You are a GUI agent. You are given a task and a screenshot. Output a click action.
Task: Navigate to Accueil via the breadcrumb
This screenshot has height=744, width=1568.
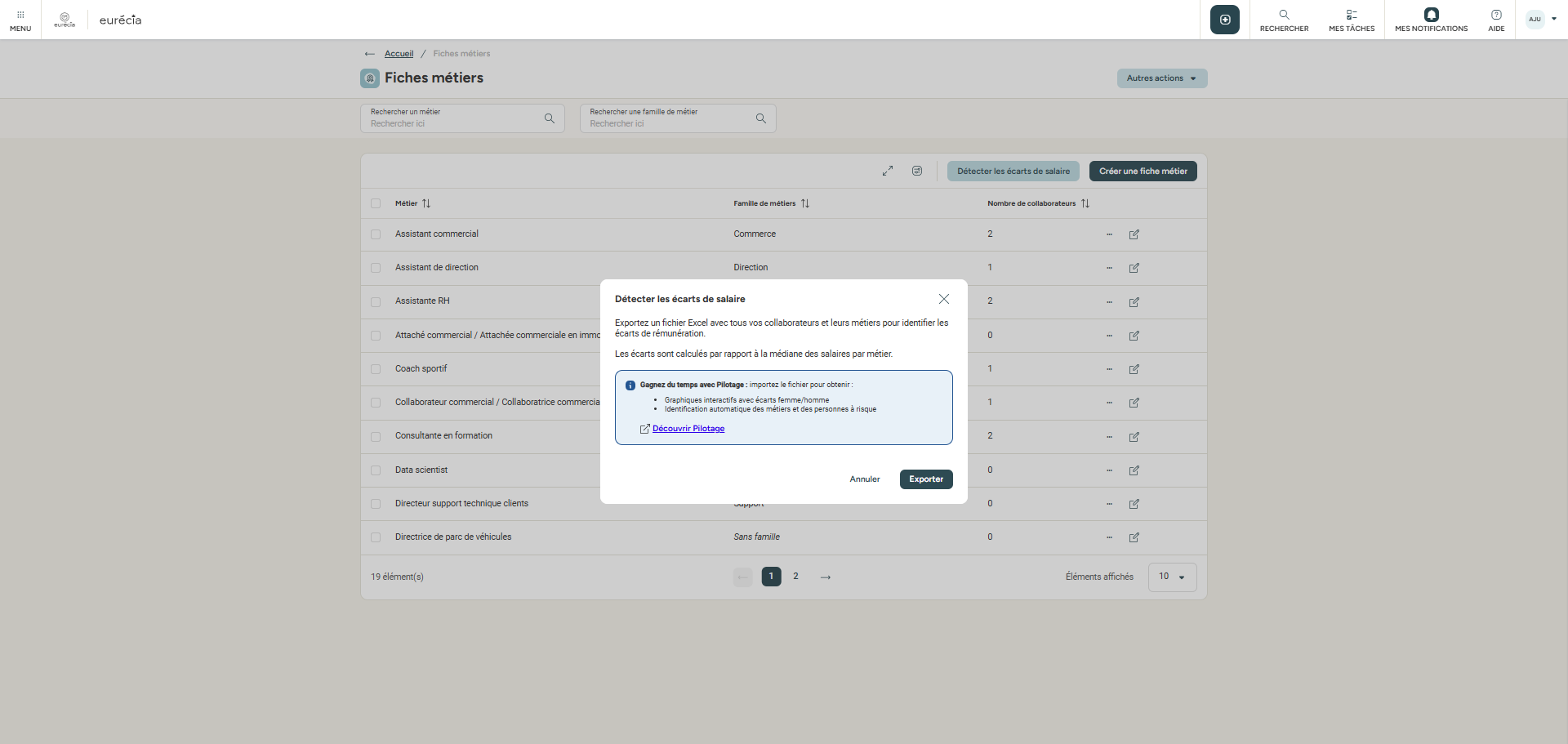pos(399,54)
